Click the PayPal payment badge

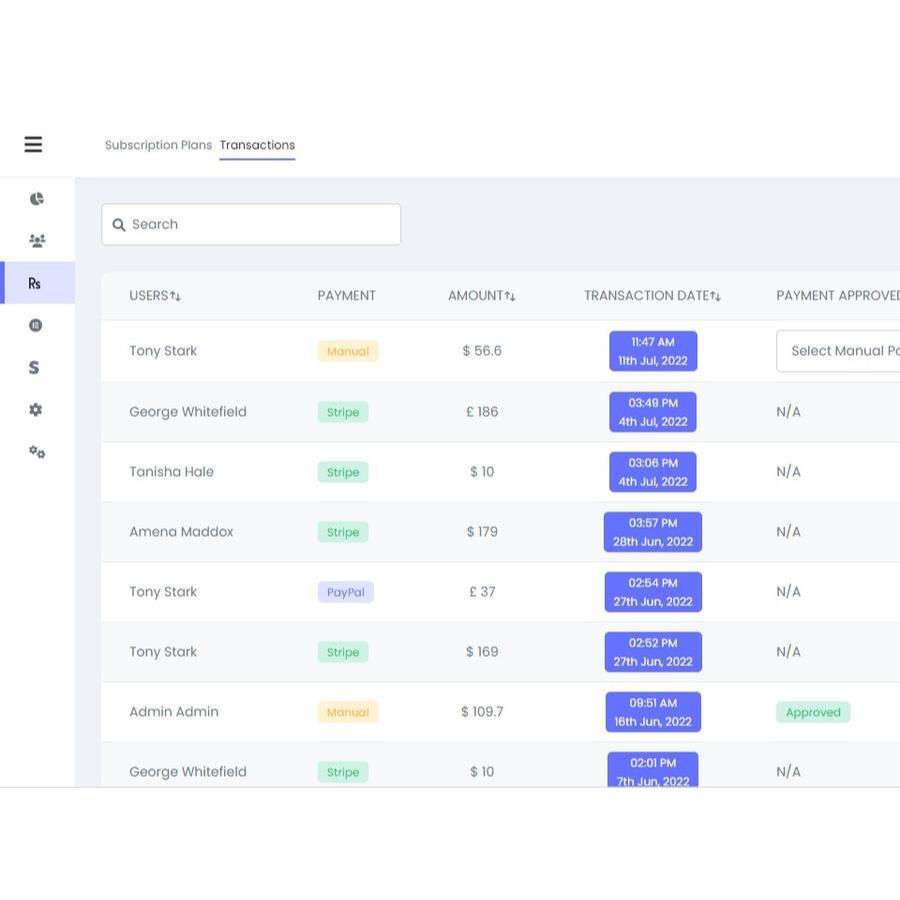tap(346, 592)
